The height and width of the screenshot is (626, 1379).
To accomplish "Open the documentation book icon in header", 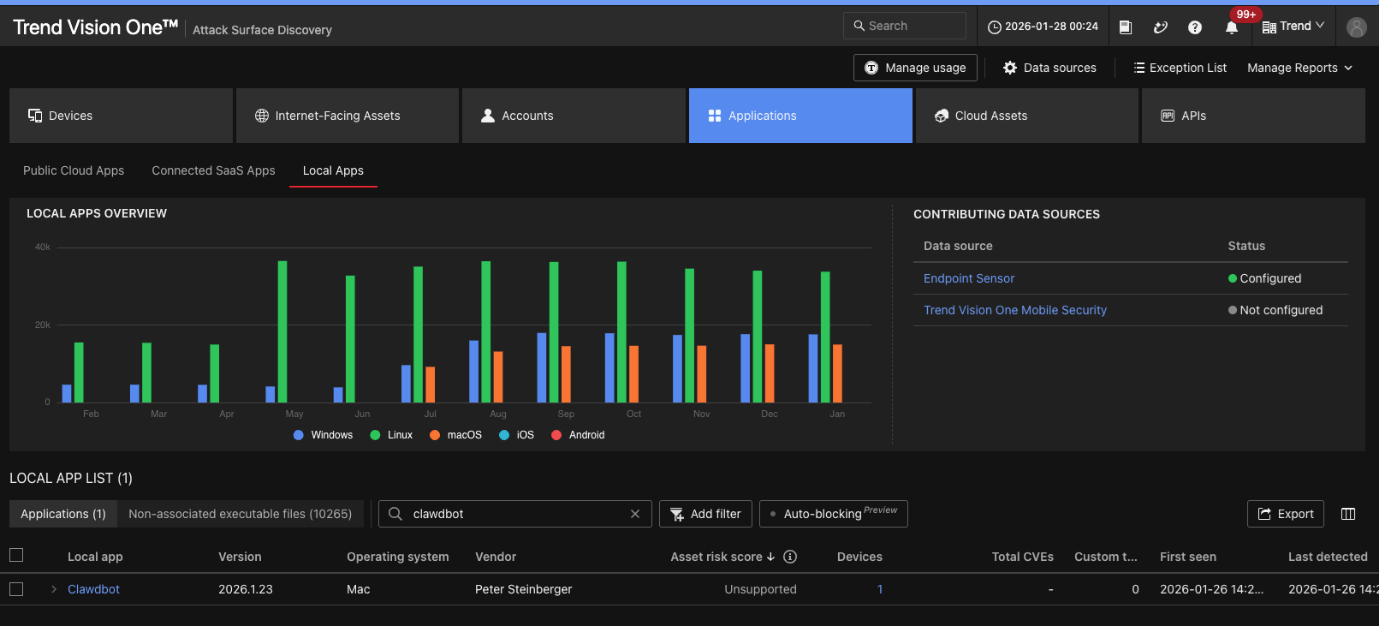I will pyautogui.click(x=1125, y=27).
